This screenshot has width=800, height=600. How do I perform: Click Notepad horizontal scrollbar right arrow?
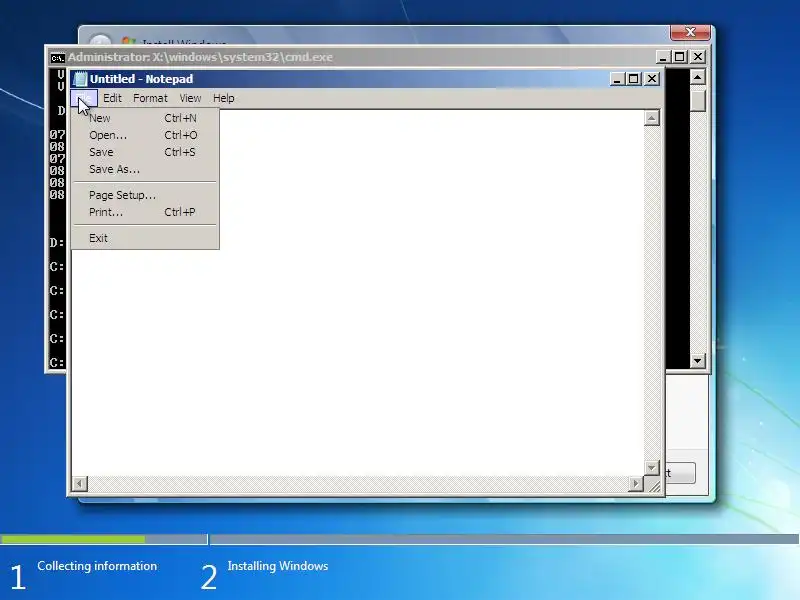[x=636, y=483]
